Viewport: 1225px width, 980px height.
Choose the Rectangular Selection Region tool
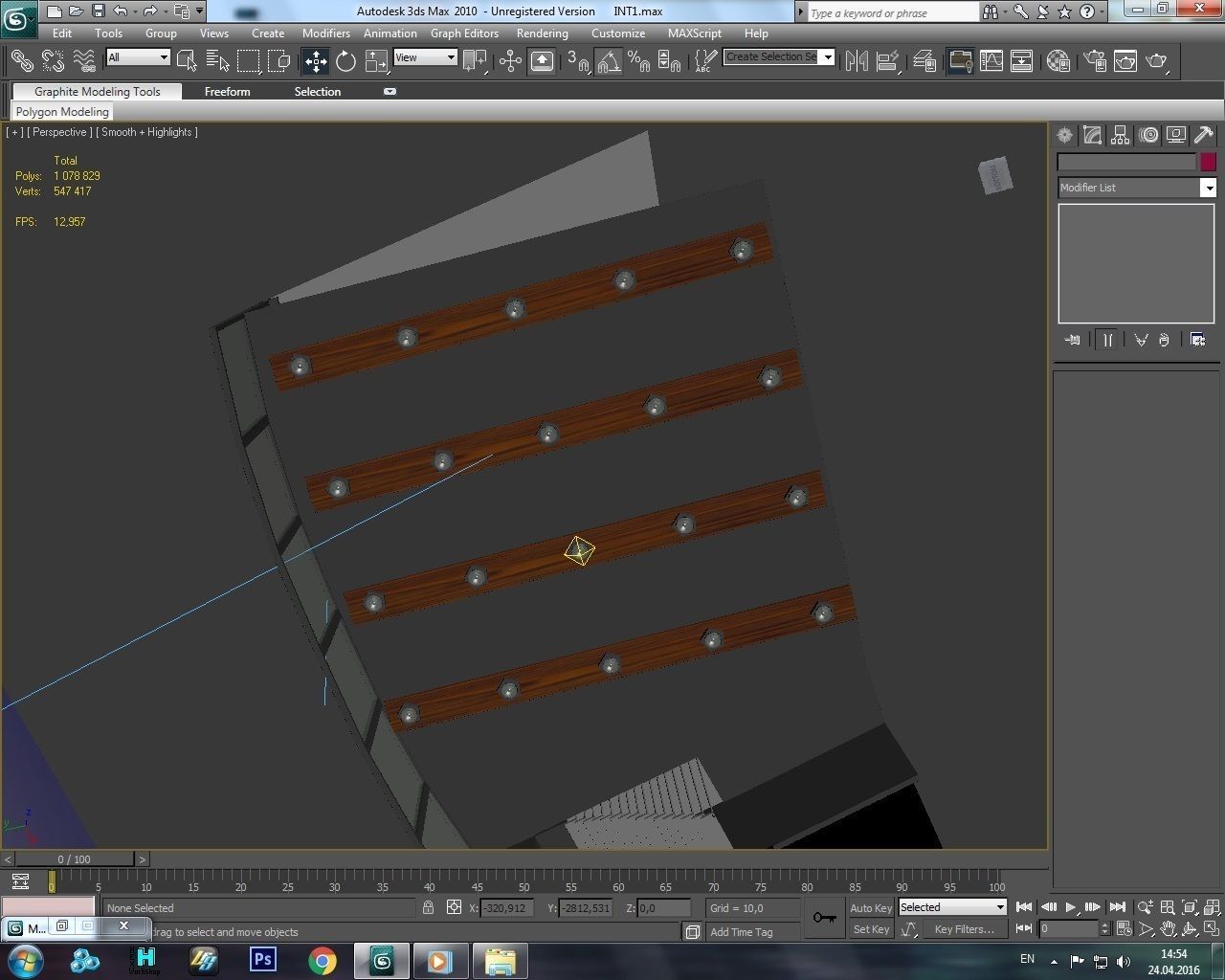249,61
